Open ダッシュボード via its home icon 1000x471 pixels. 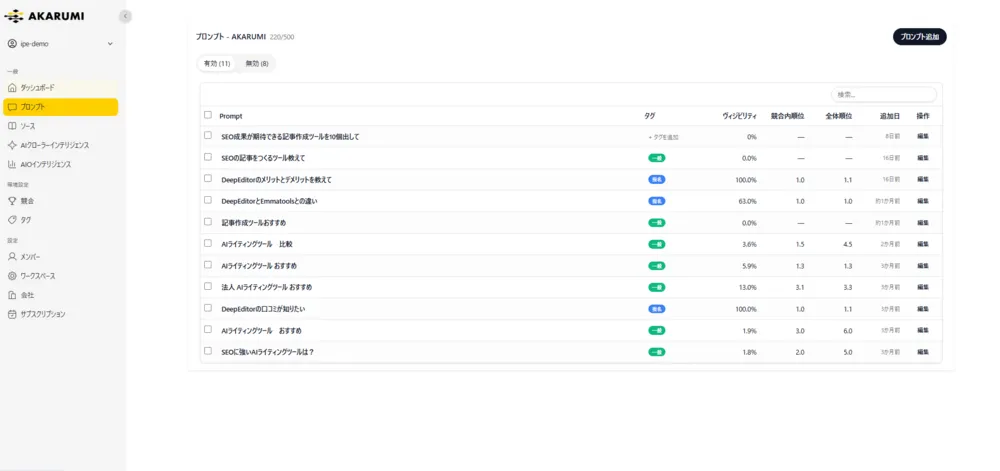pyautogui.click(x=12, y=87)
